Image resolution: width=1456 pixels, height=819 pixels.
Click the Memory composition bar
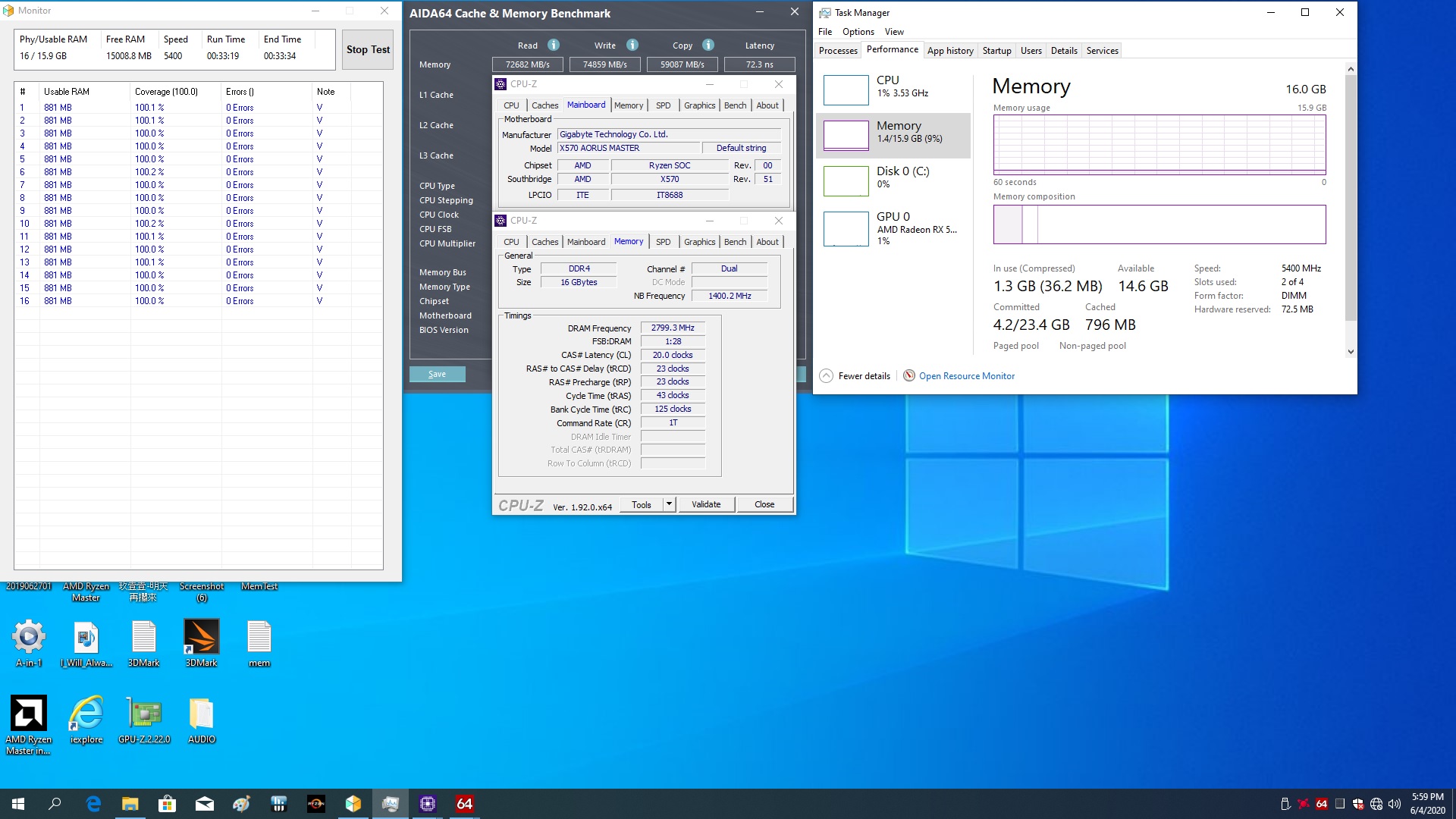1159,224
